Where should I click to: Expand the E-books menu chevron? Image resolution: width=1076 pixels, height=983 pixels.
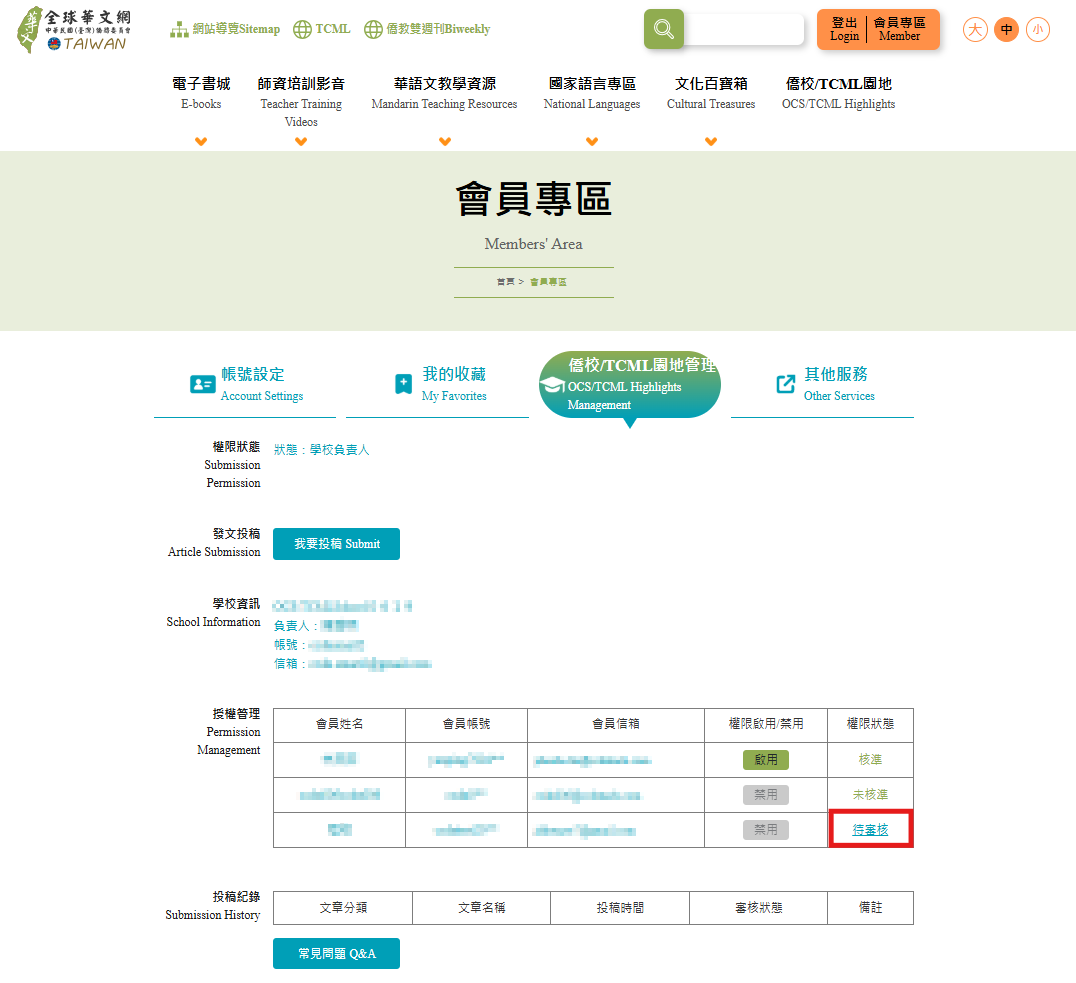(x=201, y=141)
